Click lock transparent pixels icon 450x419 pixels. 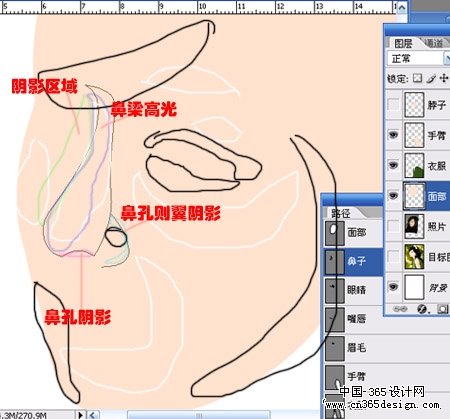coord(417,78)
